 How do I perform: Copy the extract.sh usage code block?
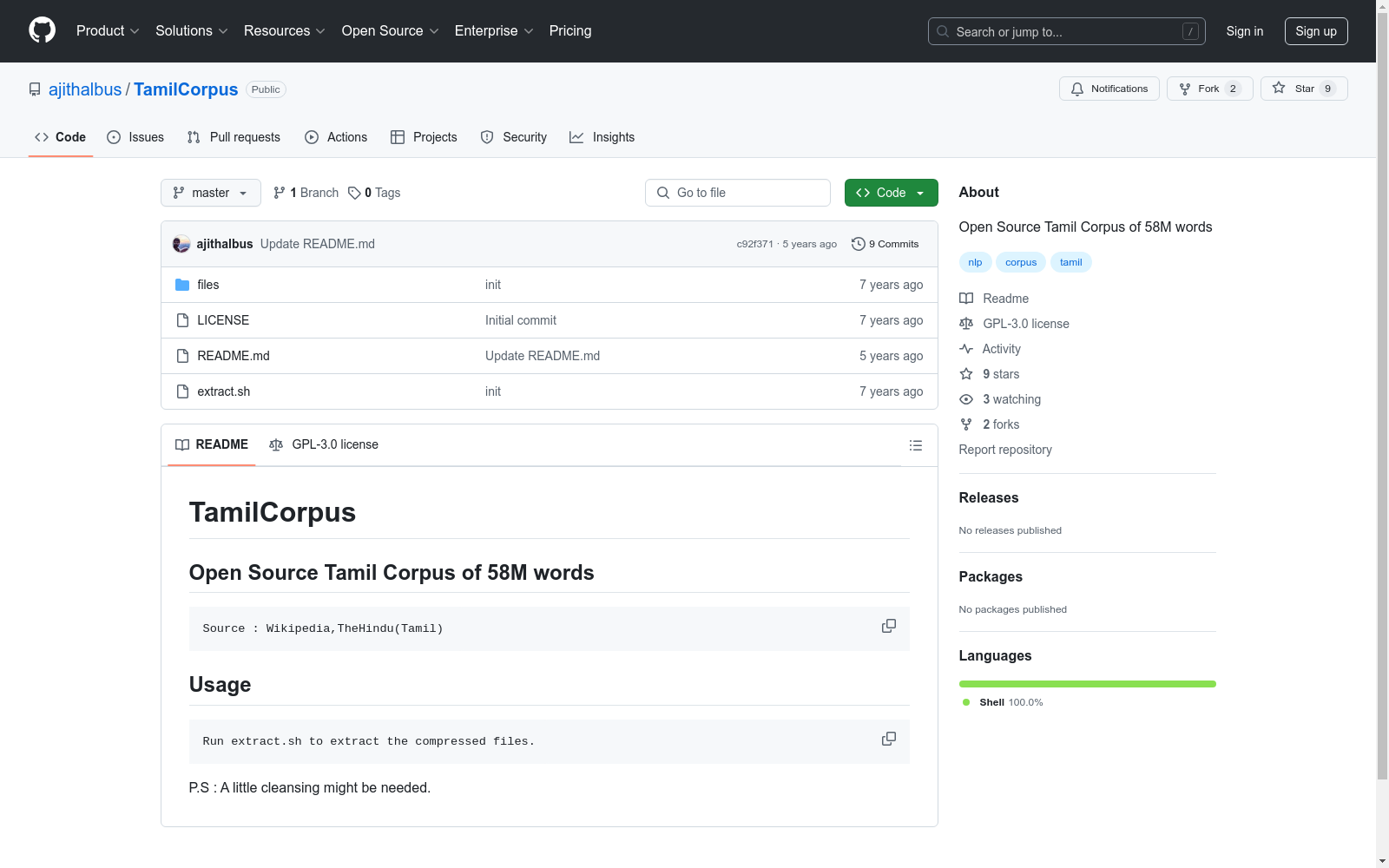tap(889, 739)
